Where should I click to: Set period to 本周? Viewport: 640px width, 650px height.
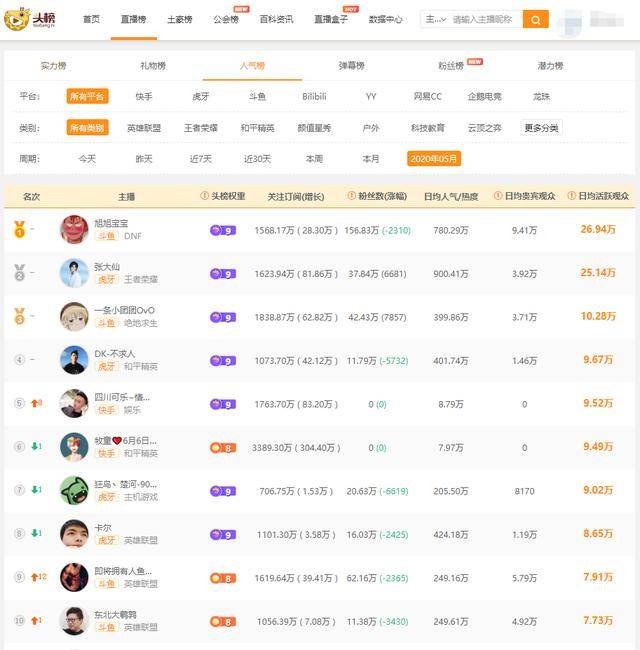(x=314, y=159)
